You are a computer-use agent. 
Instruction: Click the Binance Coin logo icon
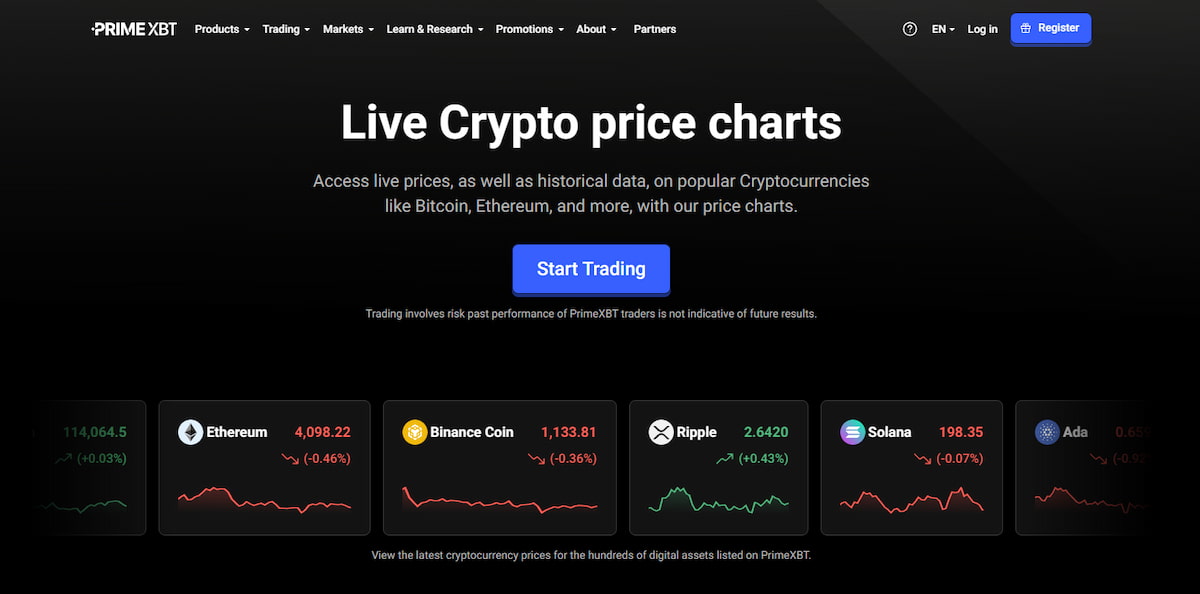pyautogui.click(x=414, y=432)
